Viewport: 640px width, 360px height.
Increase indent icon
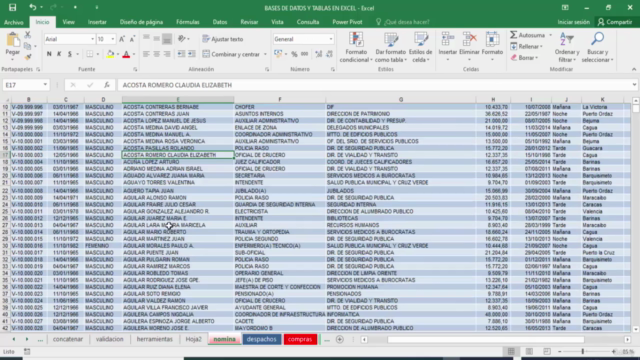(191, 54)
